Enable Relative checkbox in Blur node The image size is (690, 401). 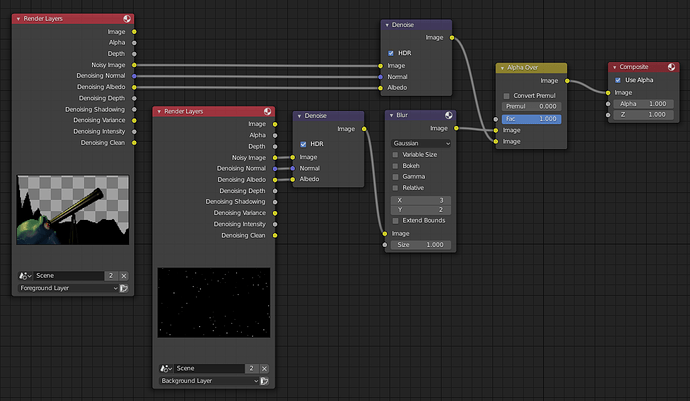pyautogui.click(x=395, y=188)
